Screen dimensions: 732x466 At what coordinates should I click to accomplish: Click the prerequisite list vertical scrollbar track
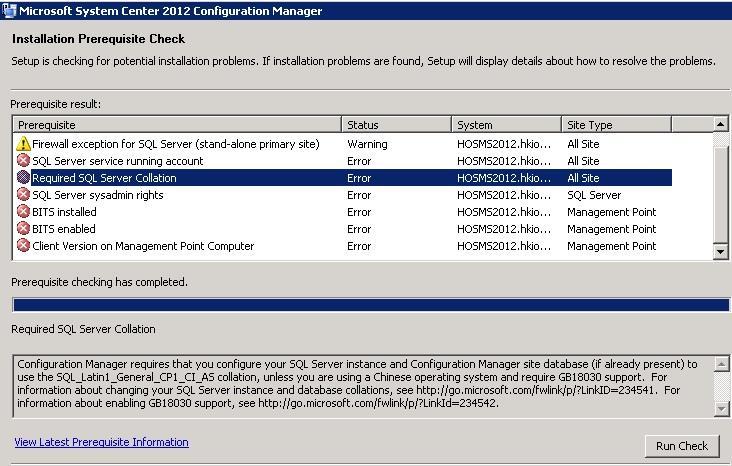[x=721, y=188]
